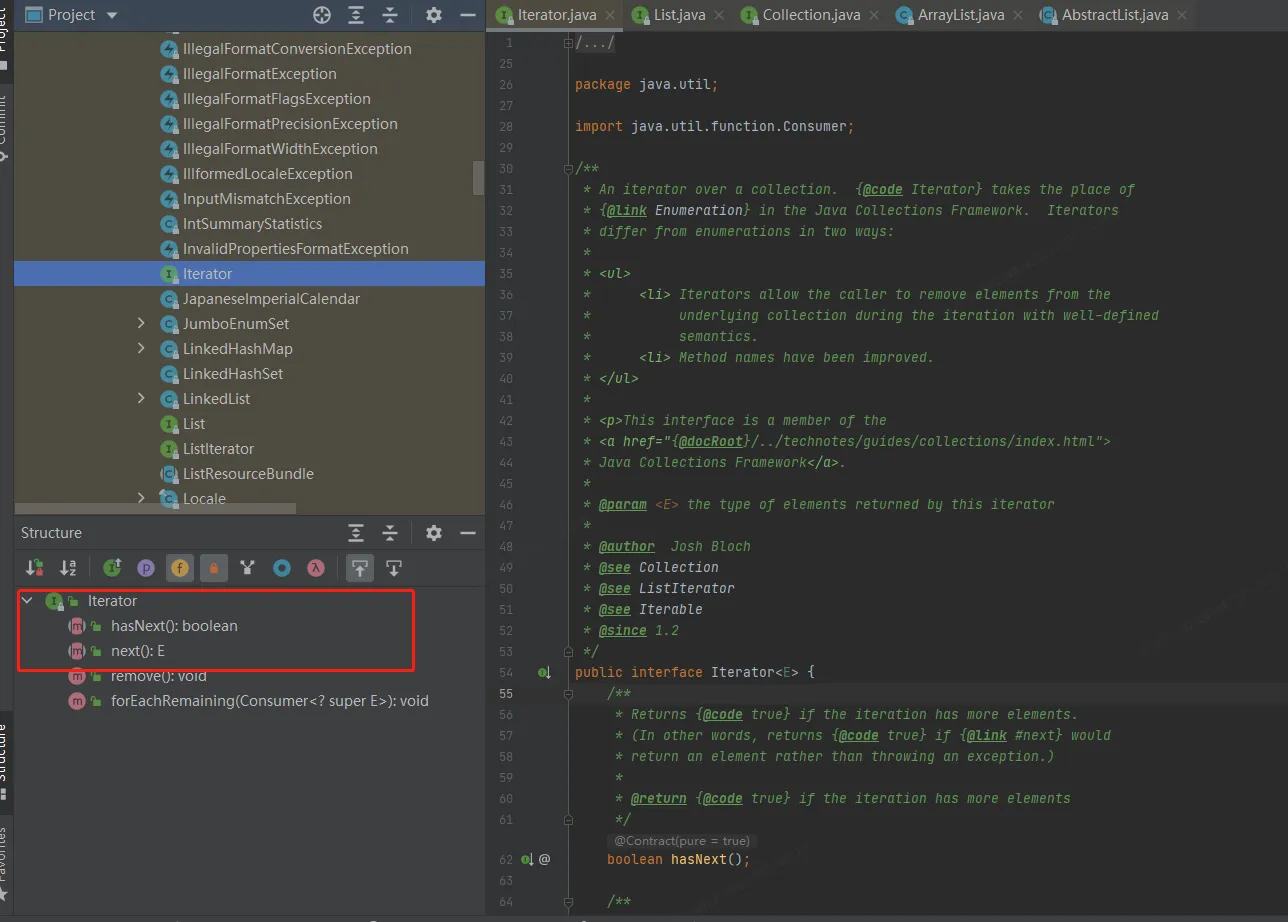Toggle sort by visibility in Structure
Image resolution: width=1288 pixels, height=922 pixels.
(34, 568)
